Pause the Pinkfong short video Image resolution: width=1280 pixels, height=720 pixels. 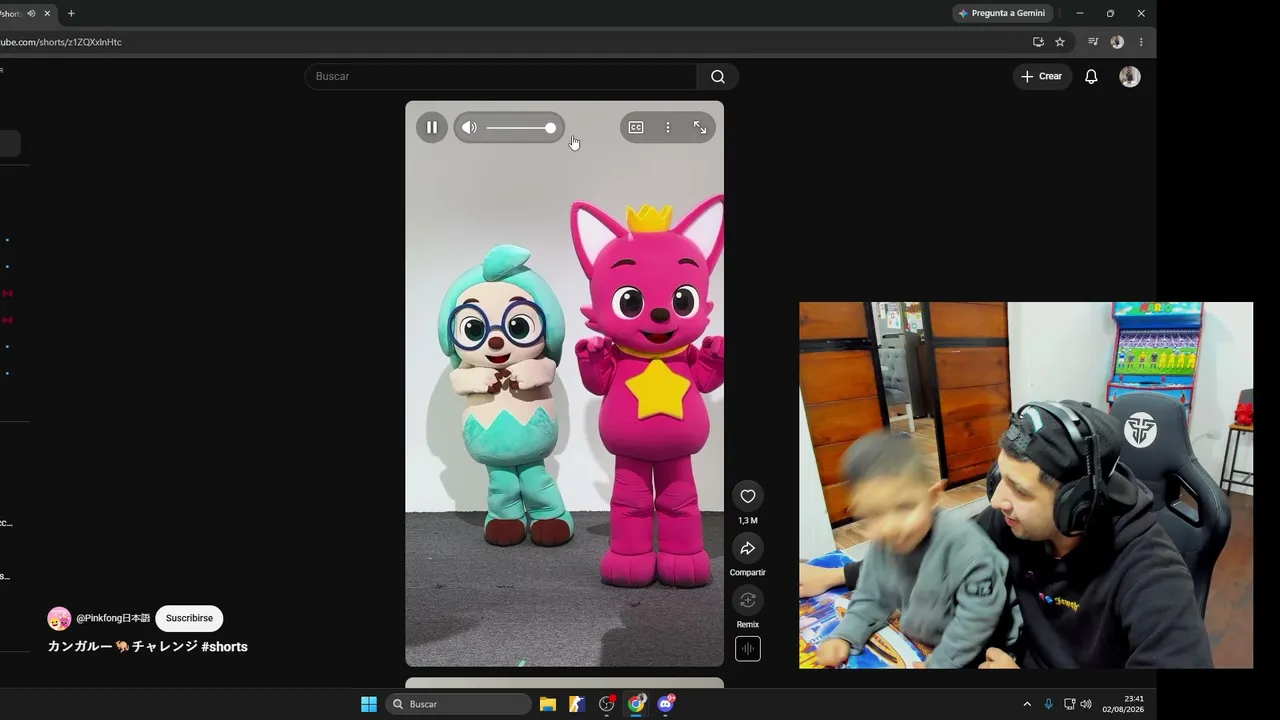(432, 128)
